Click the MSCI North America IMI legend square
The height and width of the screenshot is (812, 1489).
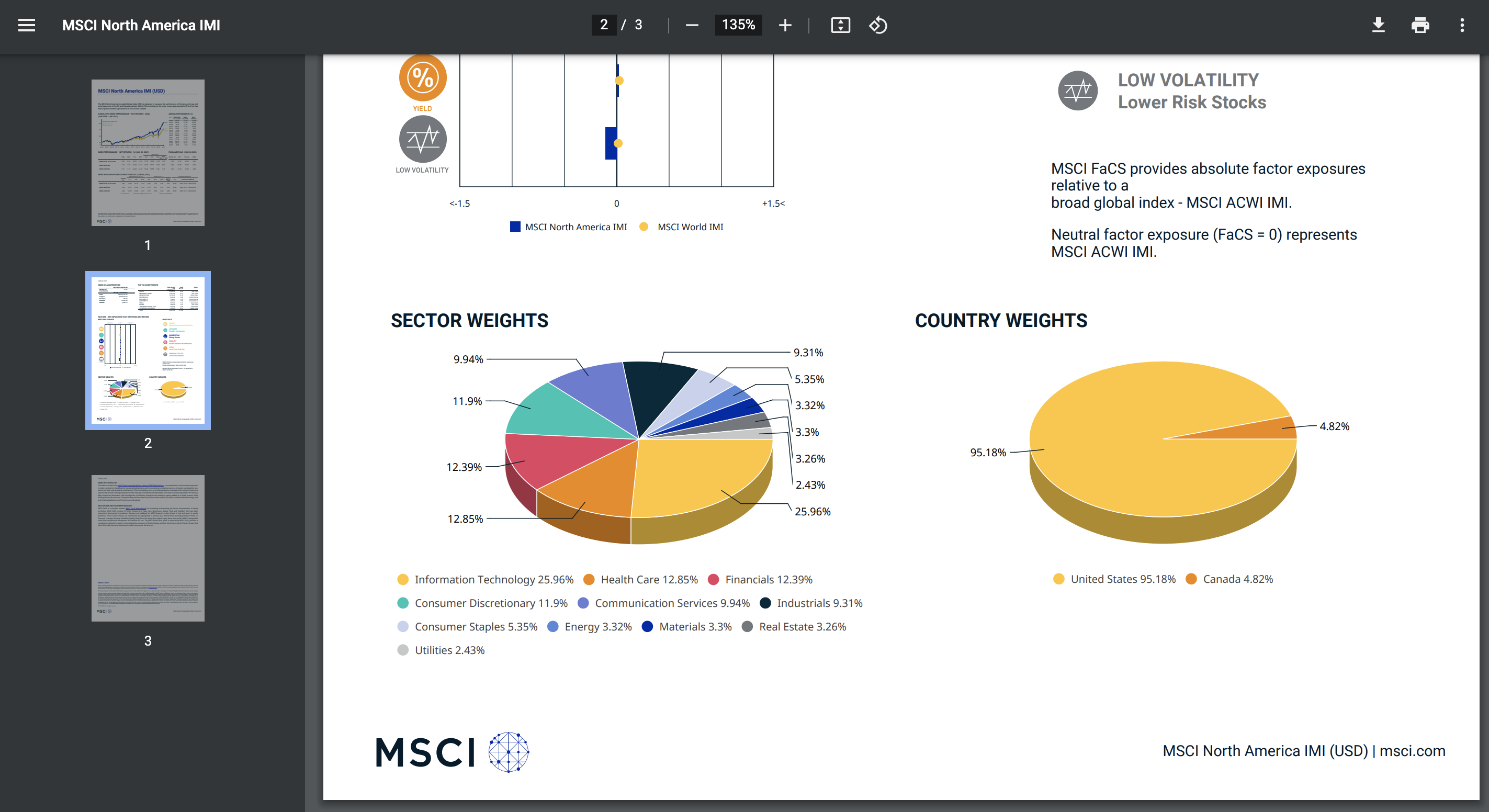tap(514, 227)
